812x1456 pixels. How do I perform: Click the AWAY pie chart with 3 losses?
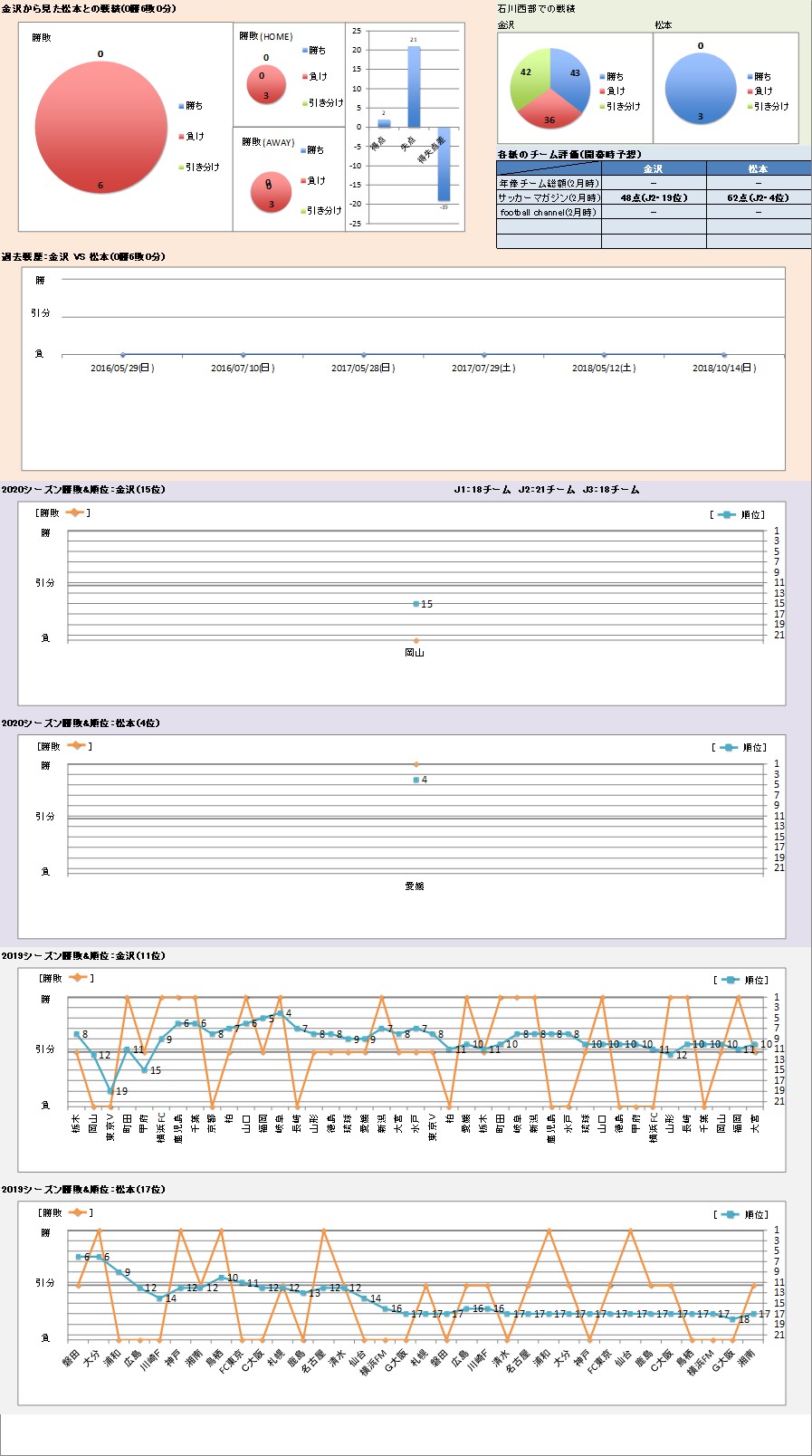tap(271, 192)
